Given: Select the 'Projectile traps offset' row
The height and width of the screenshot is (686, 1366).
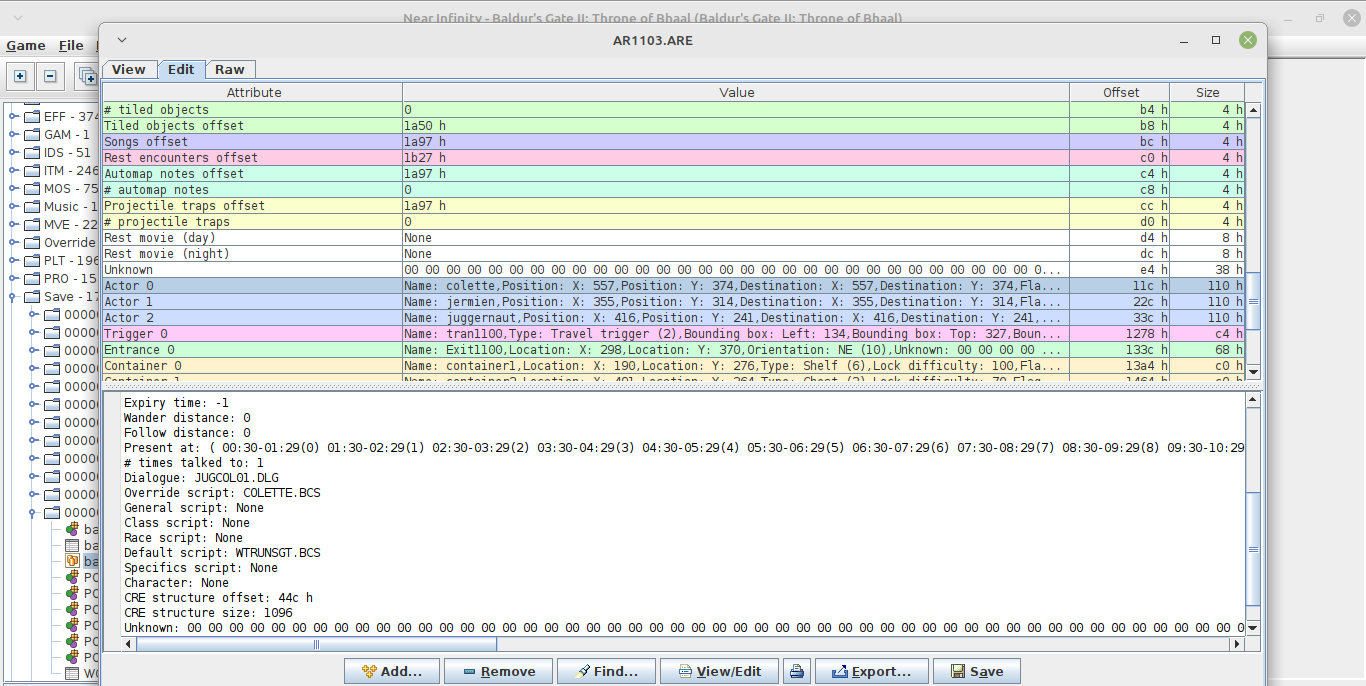Looking at the screenshot, I should (674, 206).
